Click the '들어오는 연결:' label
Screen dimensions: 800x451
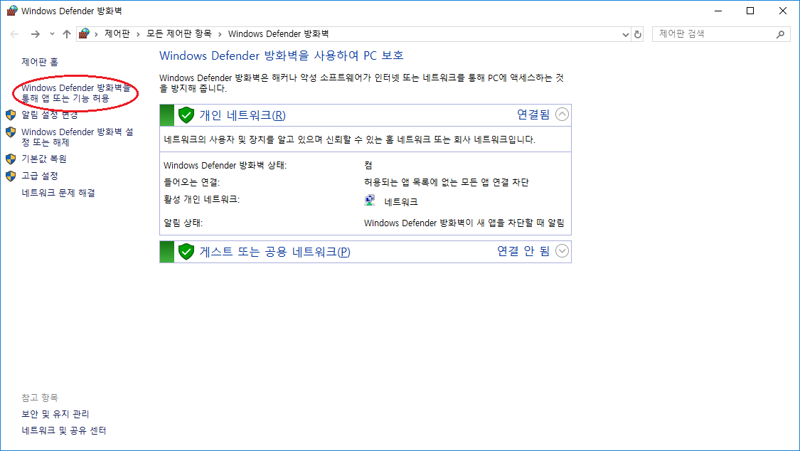[x=191, y=182]
